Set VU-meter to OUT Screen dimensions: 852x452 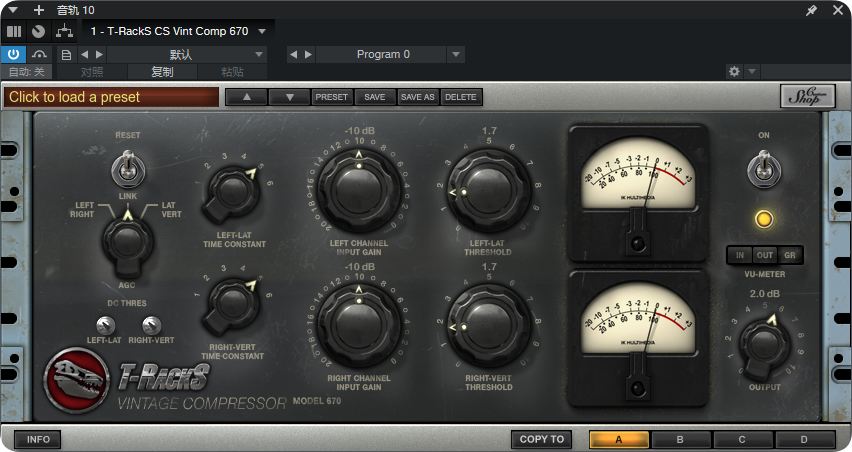(765, 255)
